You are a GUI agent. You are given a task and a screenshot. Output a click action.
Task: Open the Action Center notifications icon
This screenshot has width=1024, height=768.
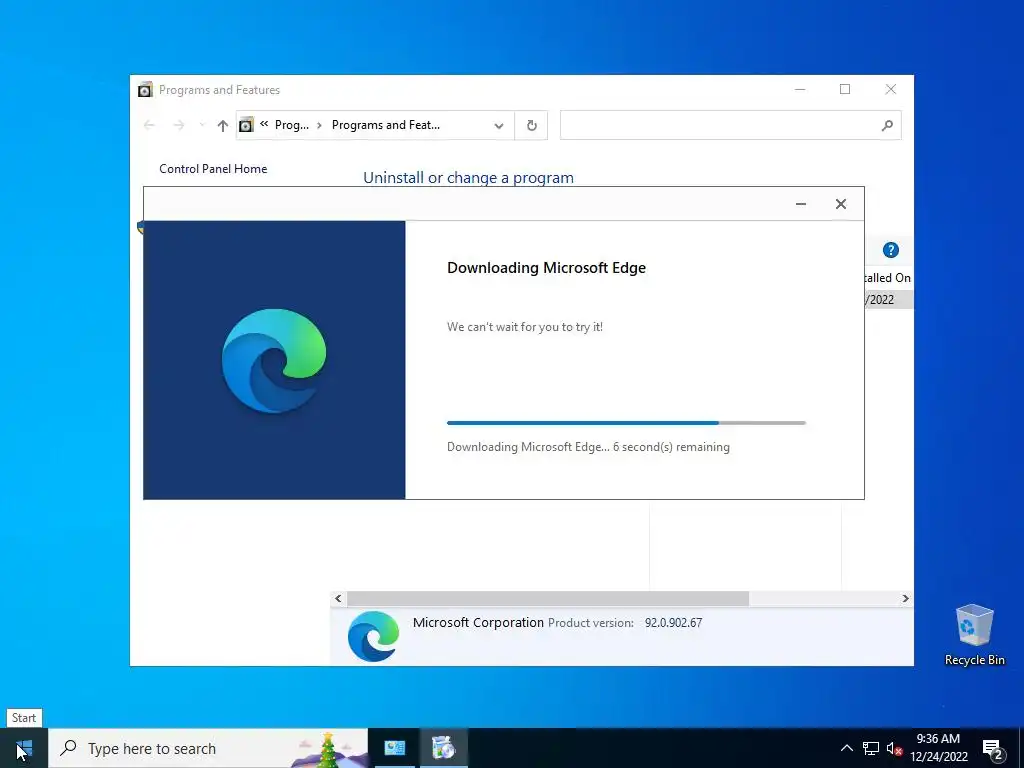993,749
